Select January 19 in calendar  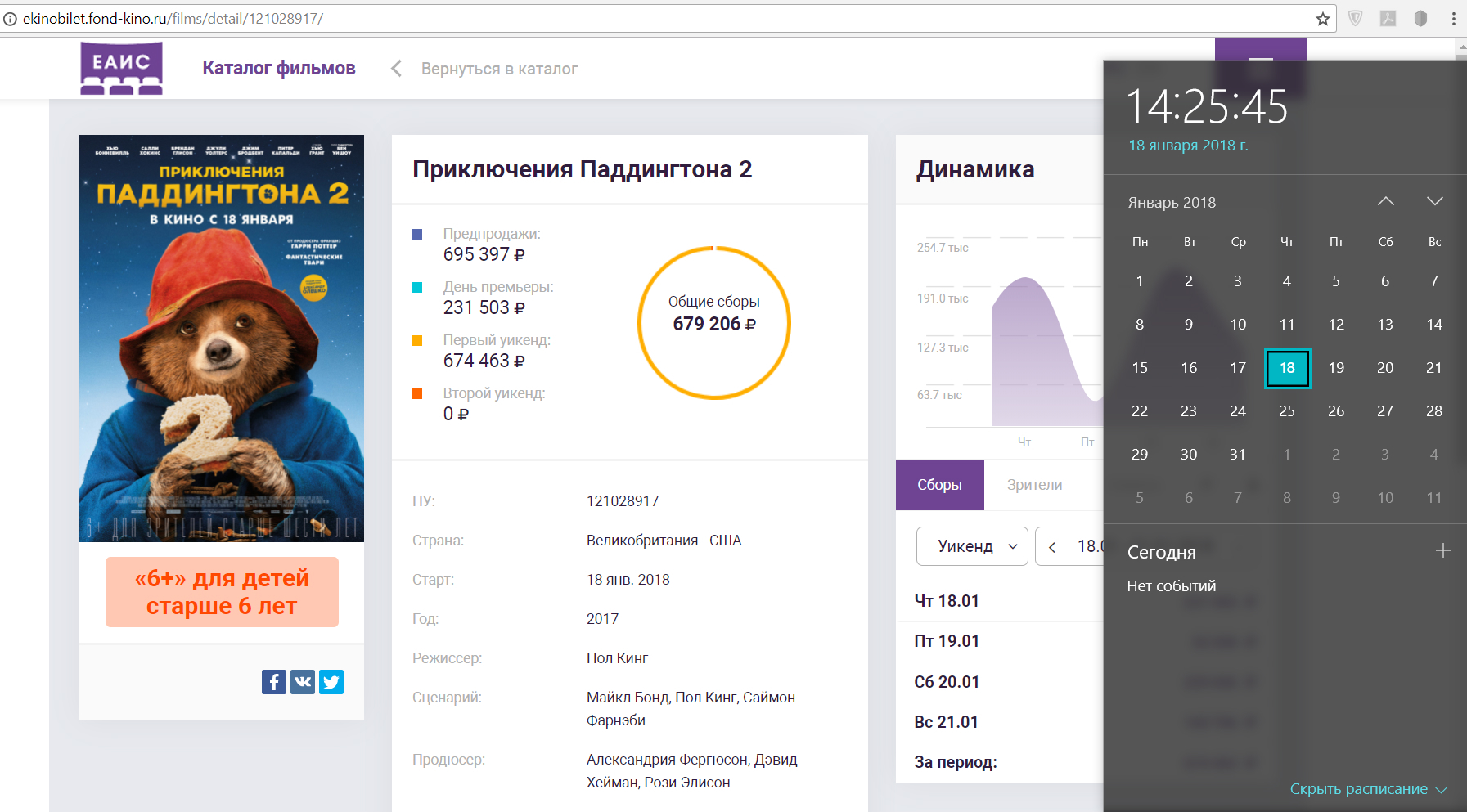coord(1336,368)
